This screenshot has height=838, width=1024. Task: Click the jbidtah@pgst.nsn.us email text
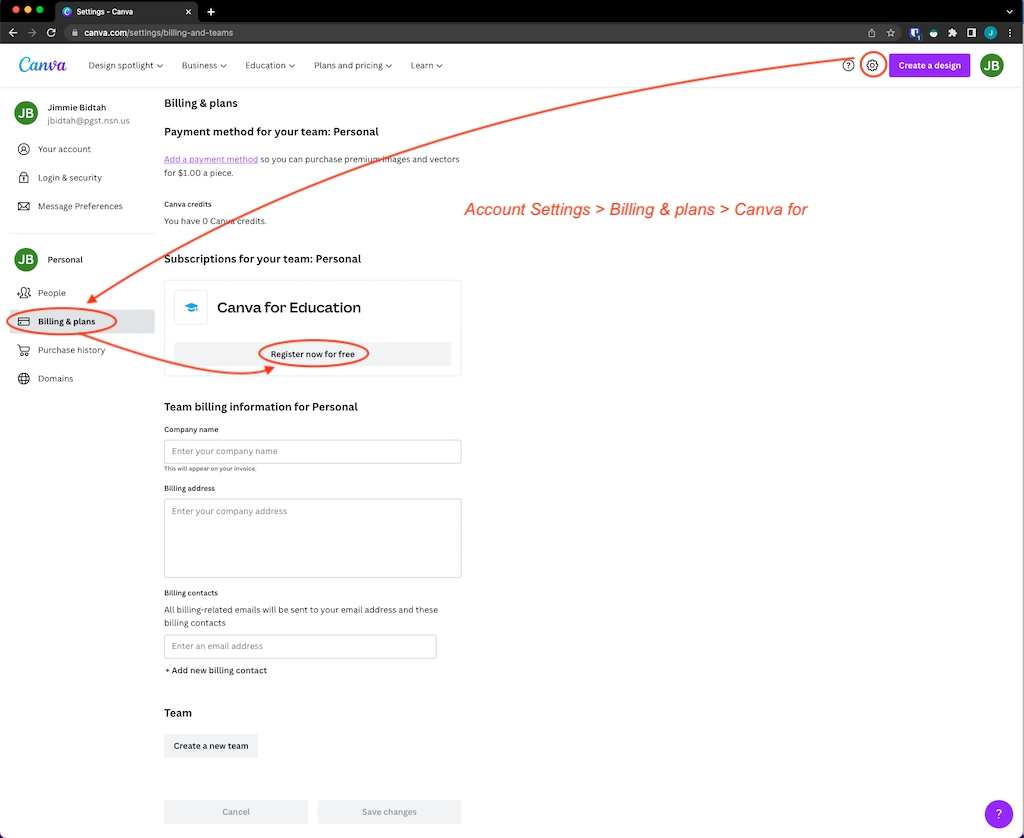click(88, 121)
